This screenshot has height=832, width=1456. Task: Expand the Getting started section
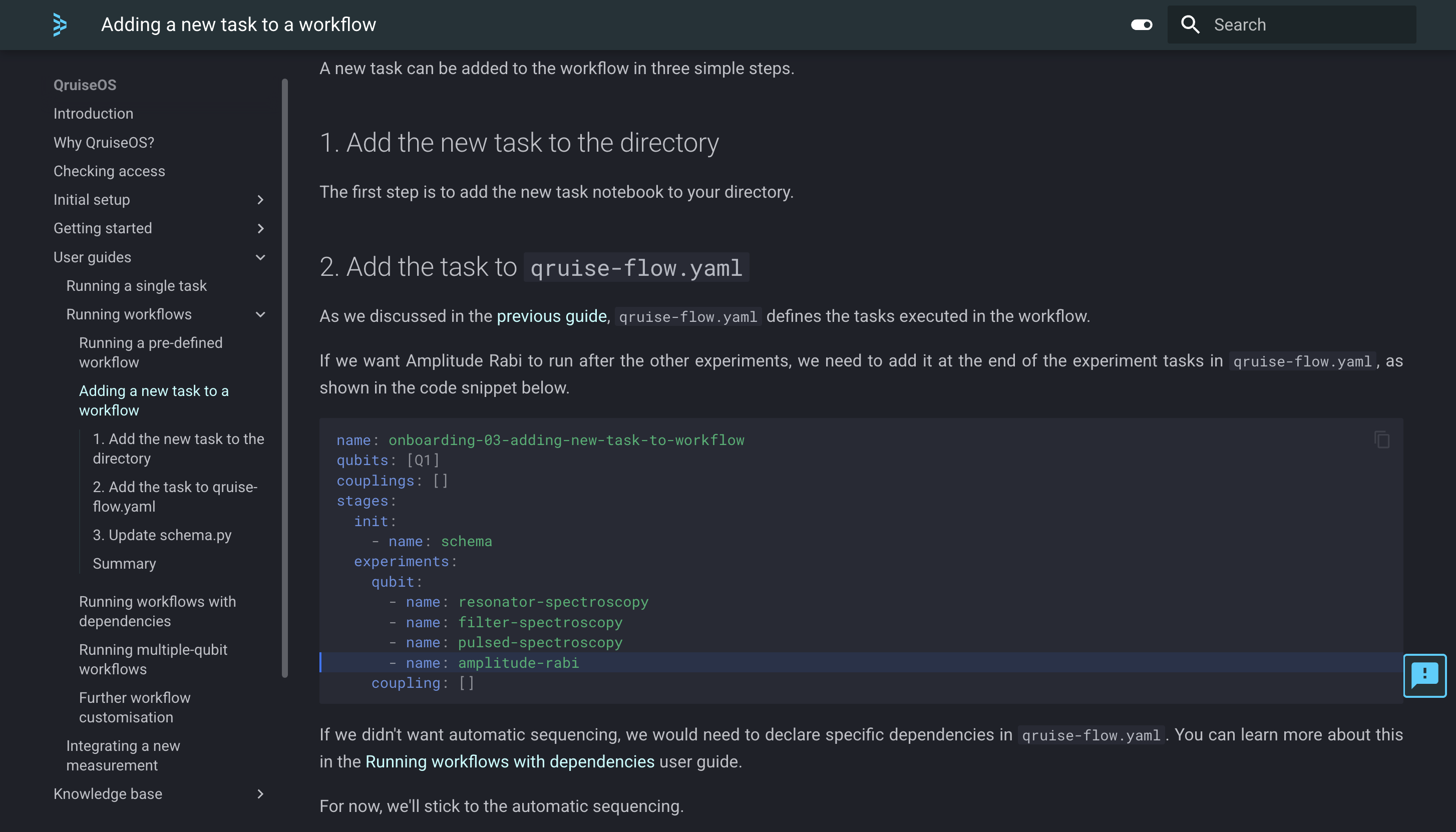(260, 228)
